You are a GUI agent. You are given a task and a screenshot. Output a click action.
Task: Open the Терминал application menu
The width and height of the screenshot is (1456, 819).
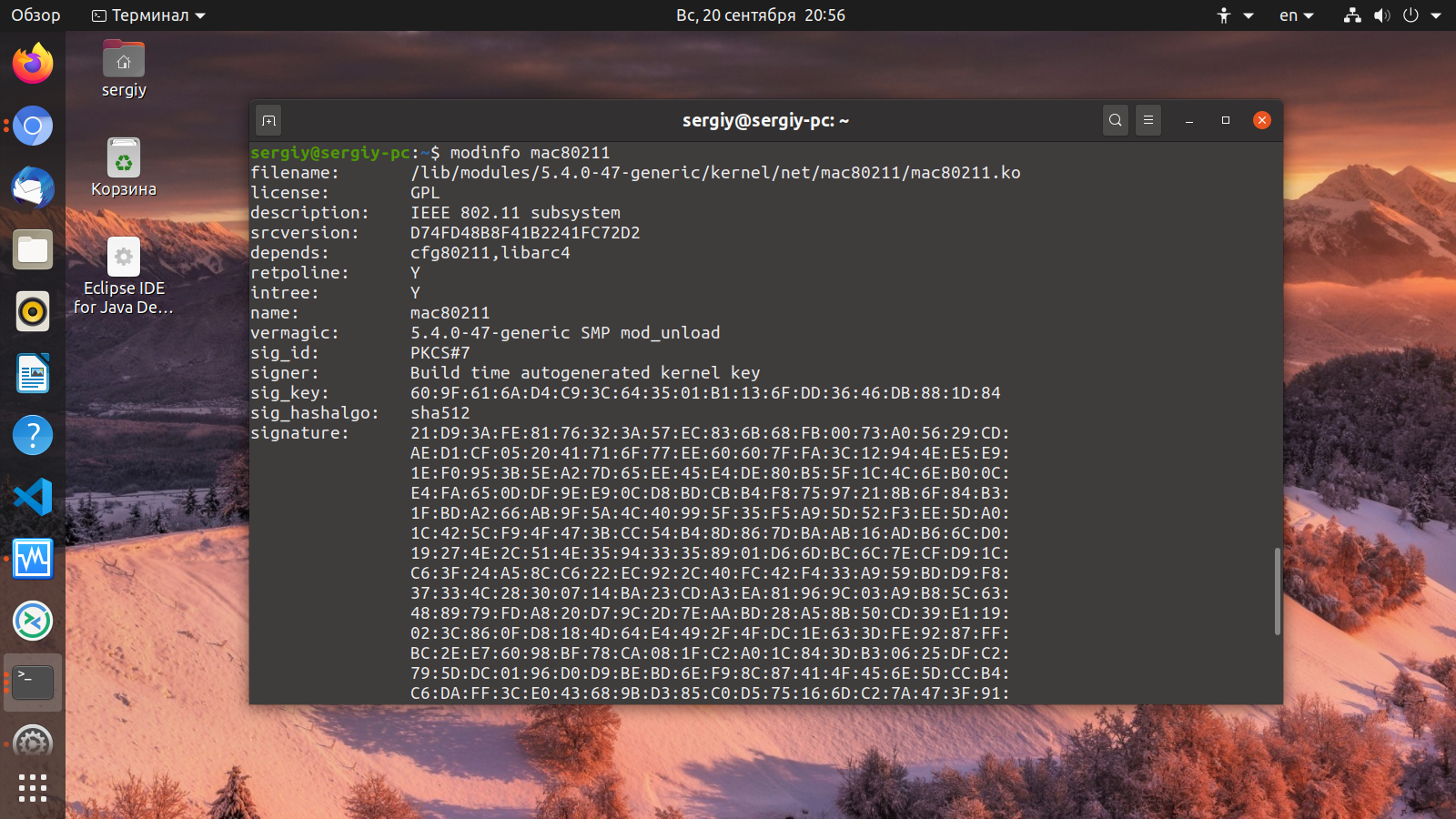point(149,15)
